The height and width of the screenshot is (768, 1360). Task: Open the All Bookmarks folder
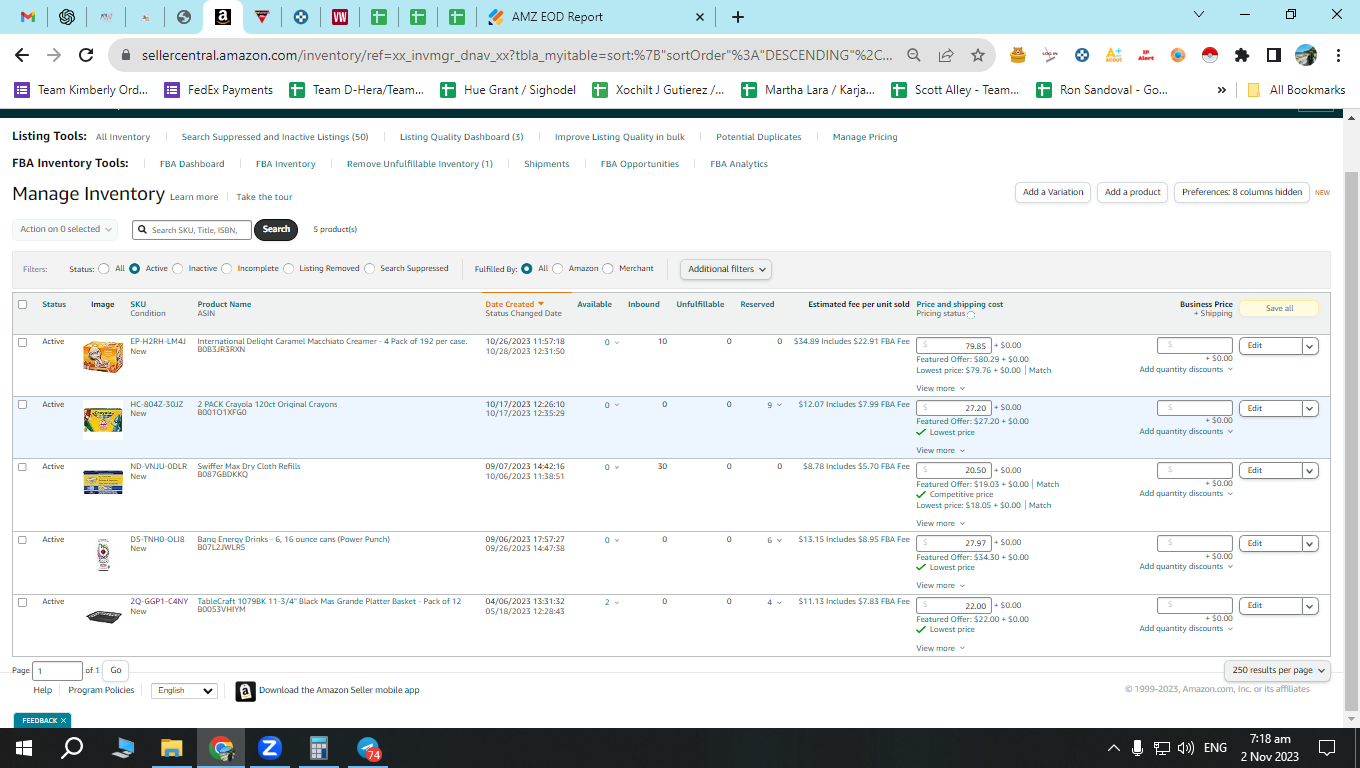(x=1296, y=90)
